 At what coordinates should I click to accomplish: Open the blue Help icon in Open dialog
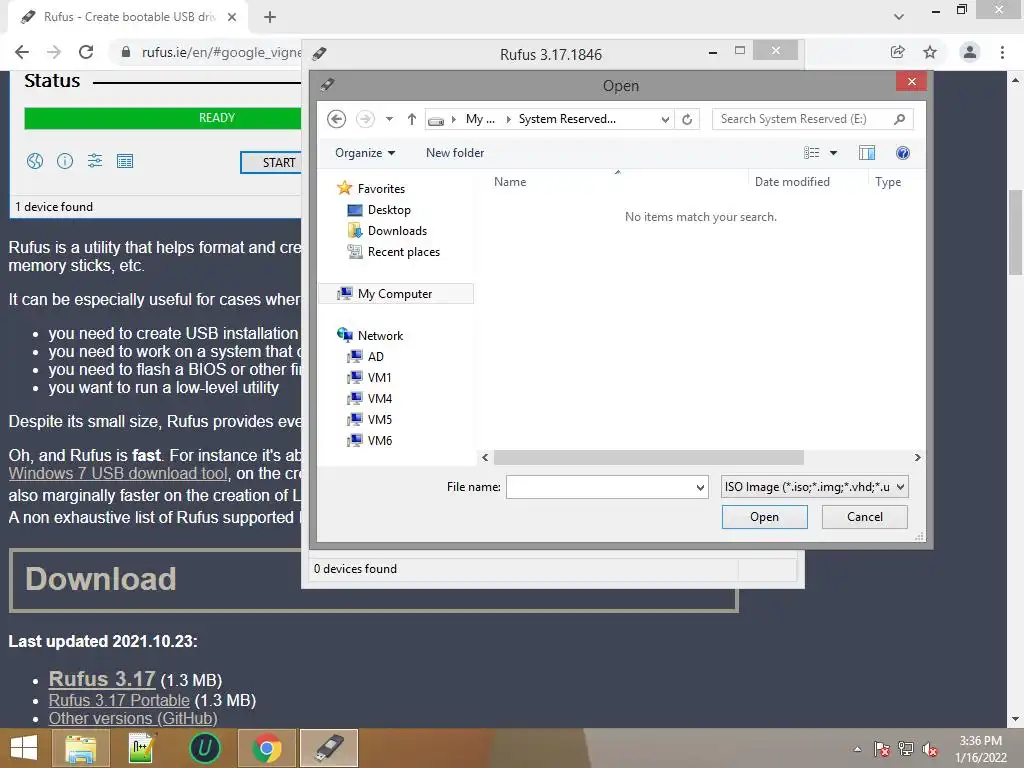point(903,153)
